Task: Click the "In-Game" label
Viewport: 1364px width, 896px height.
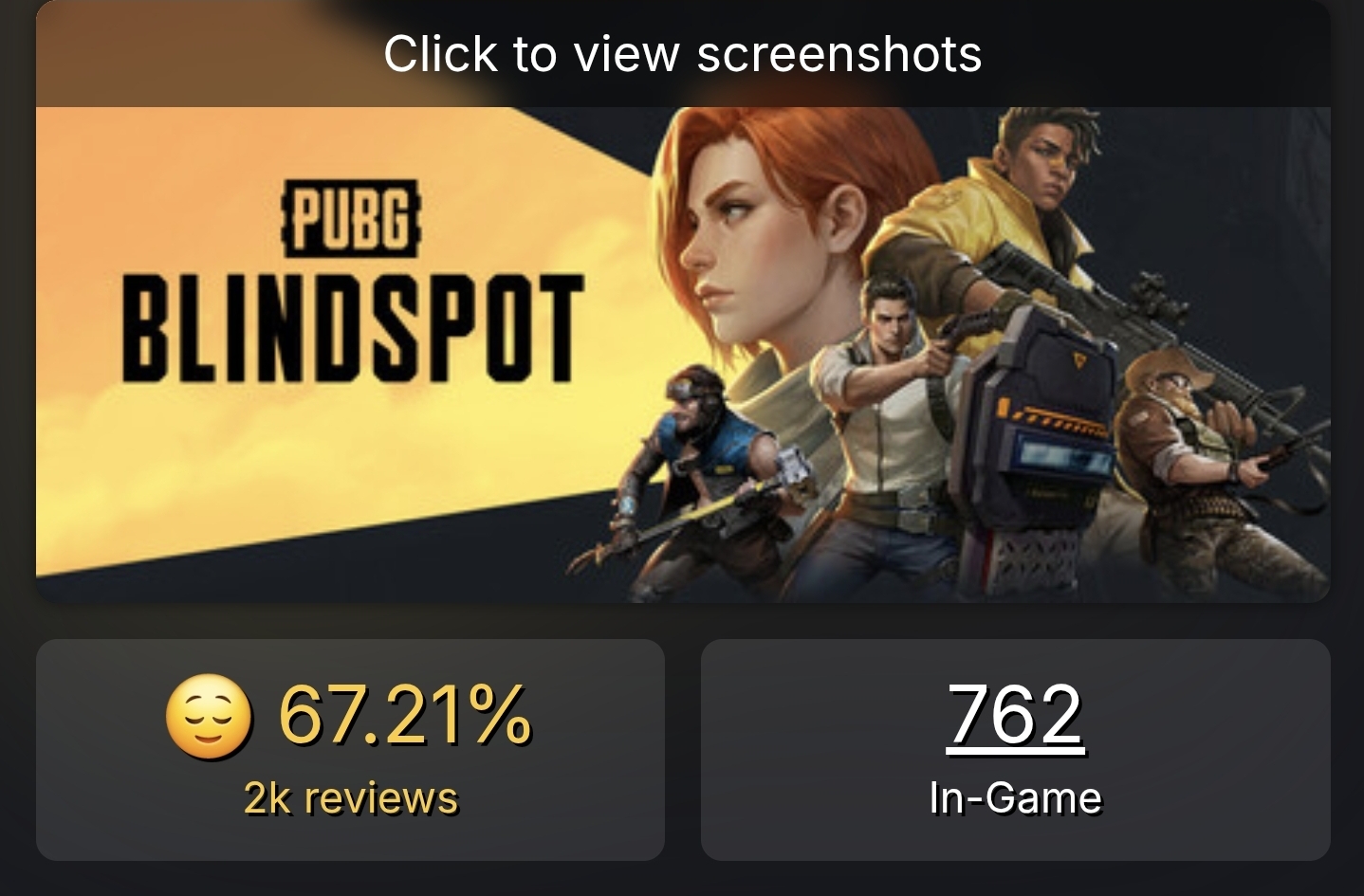Action: [x=1015, y=798]
